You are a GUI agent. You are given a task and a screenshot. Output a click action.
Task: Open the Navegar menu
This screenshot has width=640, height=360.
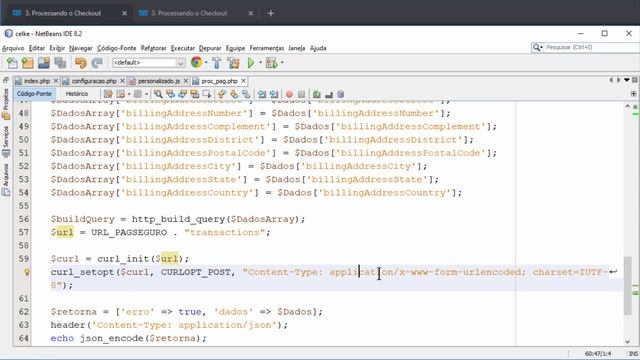(x=80, y=48)
